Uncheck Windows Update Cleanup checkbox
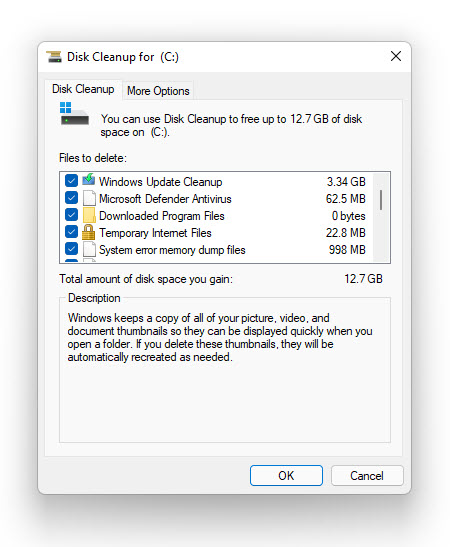The image size is (450, 547). pyautogui.click(x=72, y=181)
